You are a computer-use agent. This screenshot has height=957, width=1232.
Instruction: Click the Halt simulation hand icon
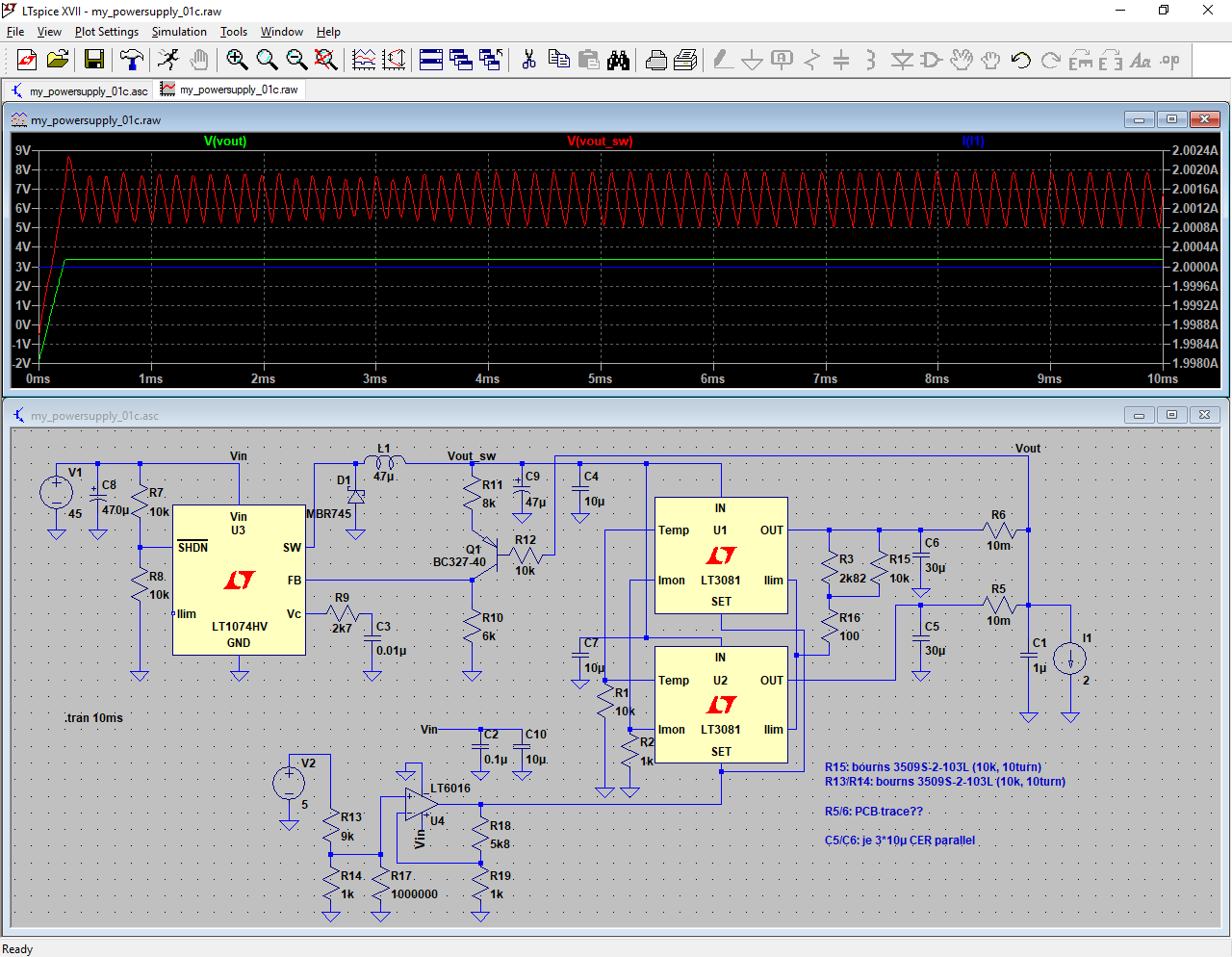(198, 60)
